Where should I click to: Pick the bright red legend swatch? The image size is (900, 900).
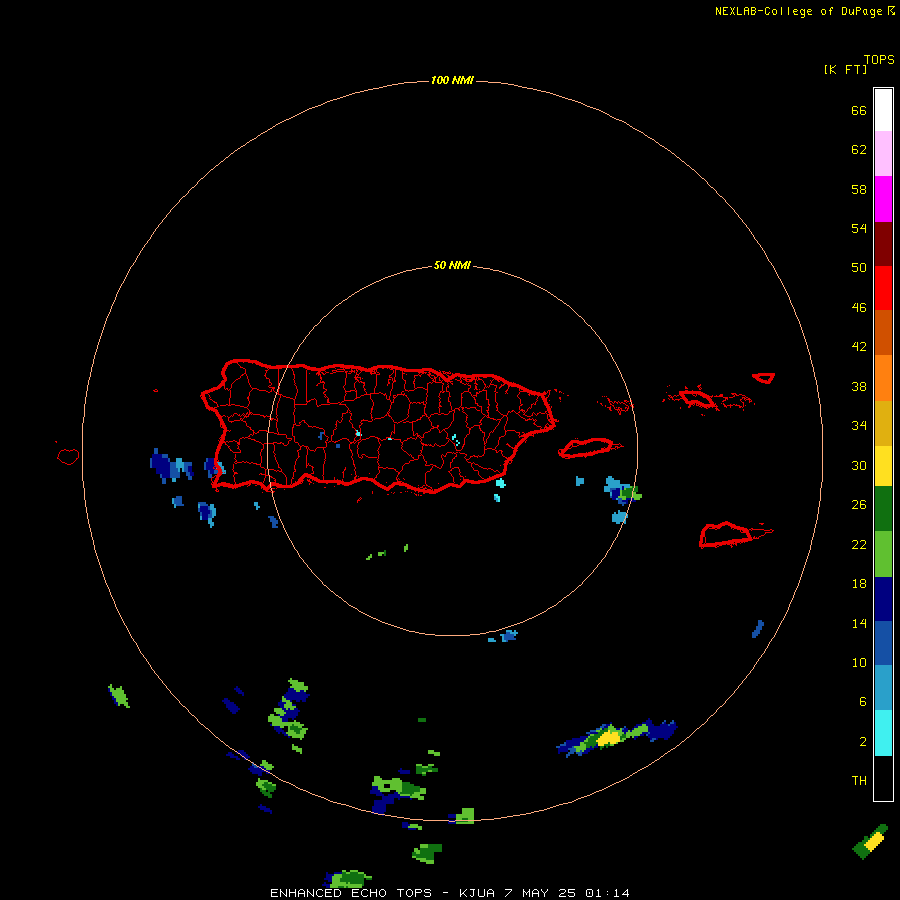tap(883, 288)
